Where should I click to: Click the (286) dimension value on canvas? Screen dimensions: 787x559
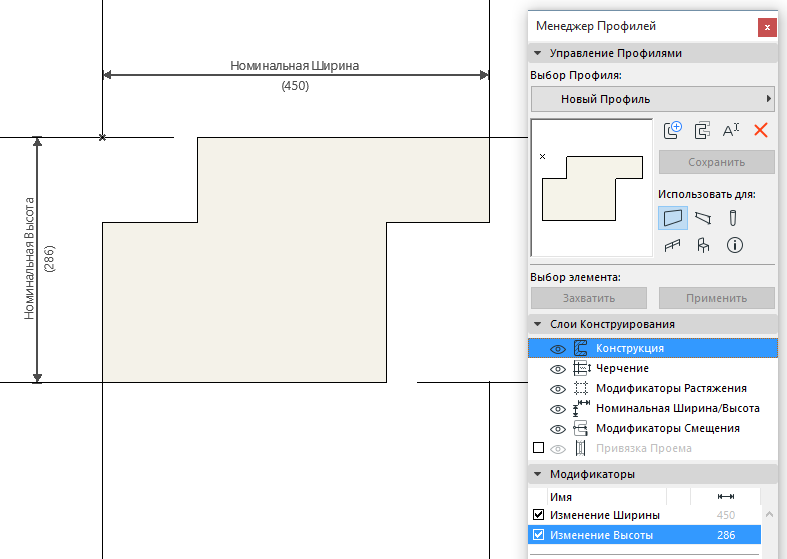click(49, 259)
